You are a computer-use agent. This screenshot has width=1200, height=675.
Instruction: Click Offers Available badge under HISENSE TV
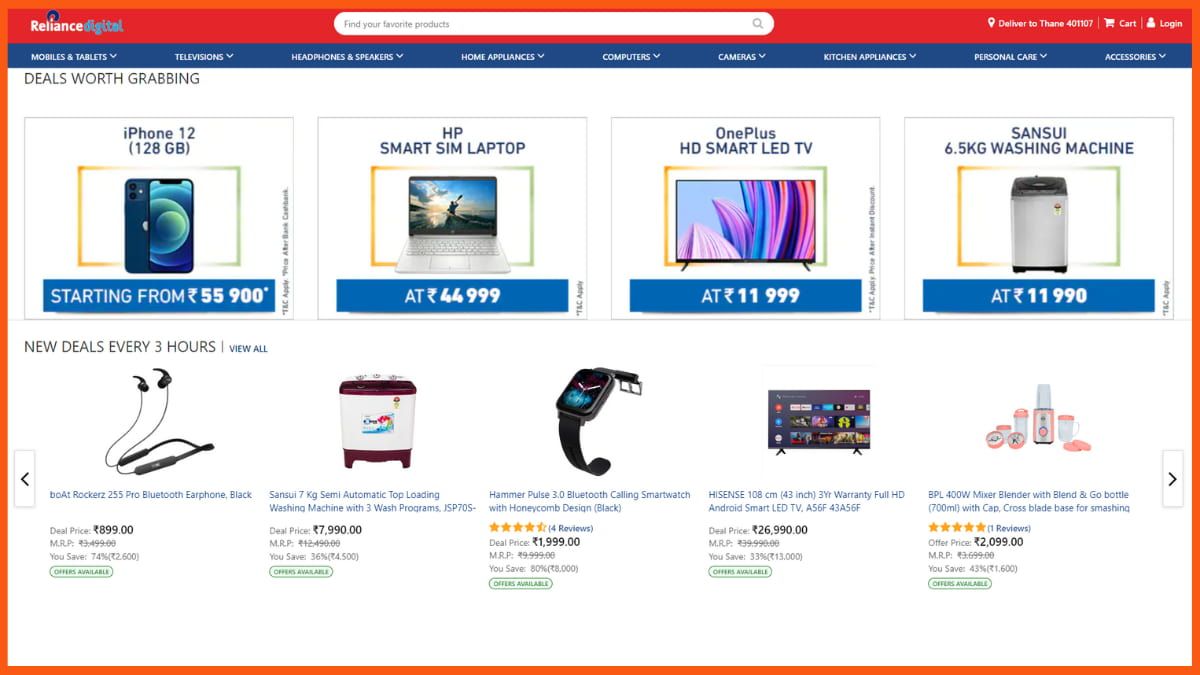(740, 572)
